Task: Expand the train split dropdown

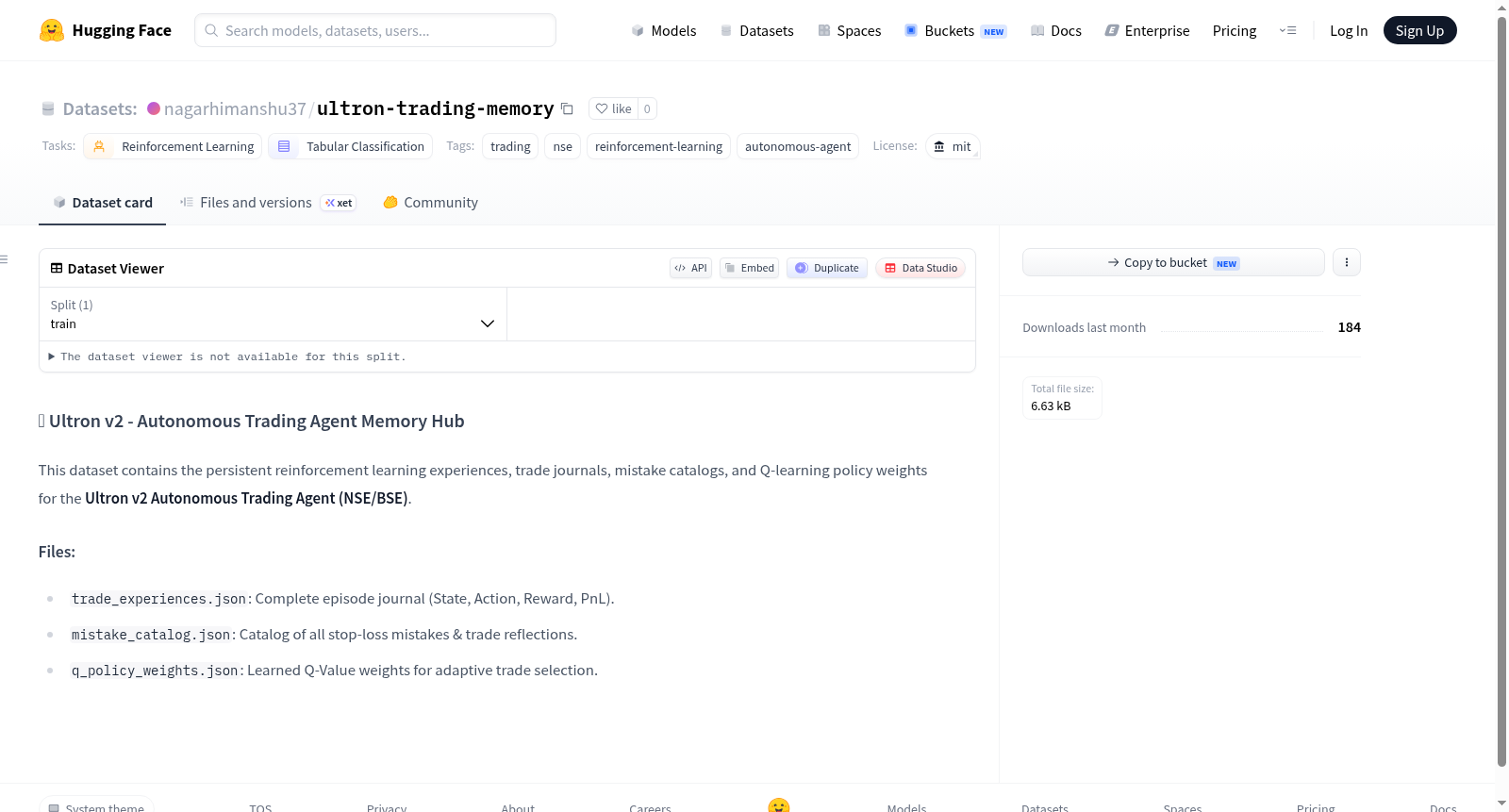Action: pyautogui.click(x=273, y=314)
